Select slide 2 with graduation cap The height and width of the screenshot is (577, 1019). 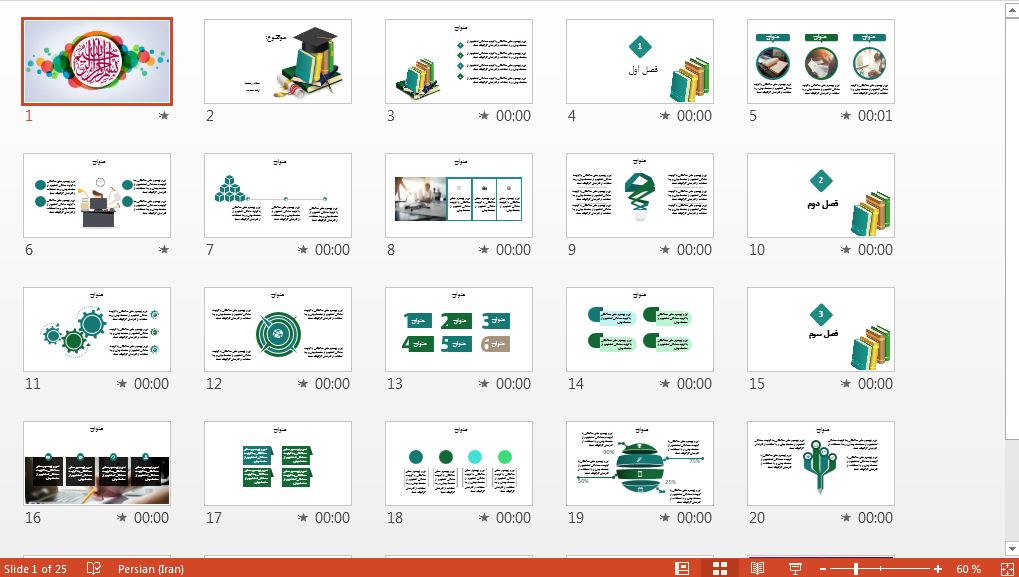tap(277, 61)
